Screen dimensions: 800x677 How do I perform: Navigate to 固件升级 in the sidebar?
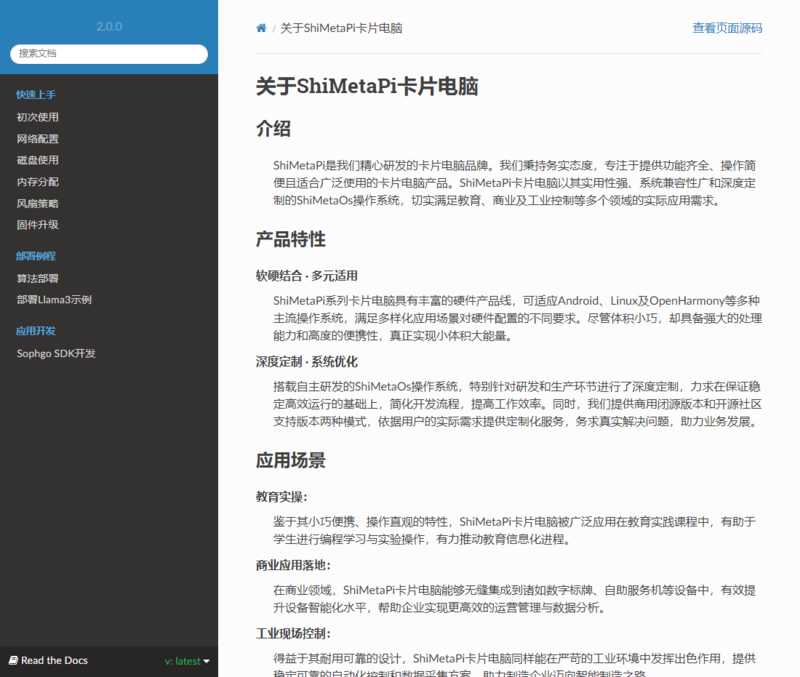coord(38,225)
